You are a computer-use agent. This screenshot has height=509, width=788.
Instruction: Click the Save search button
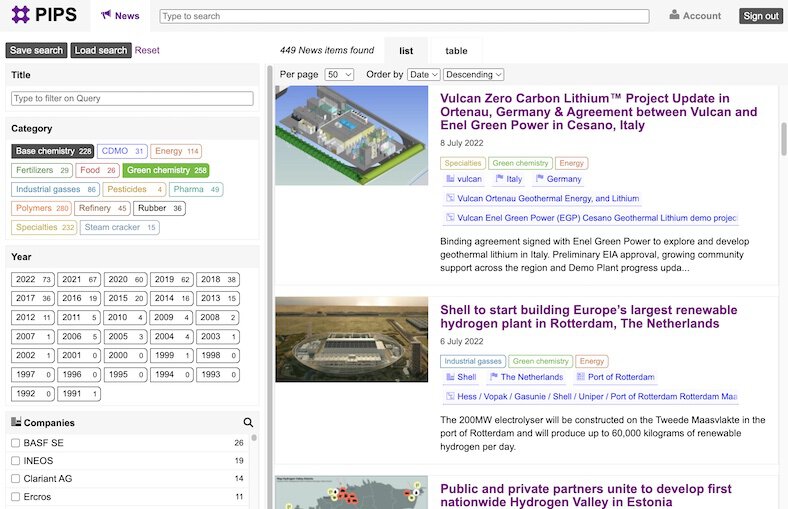36,50
